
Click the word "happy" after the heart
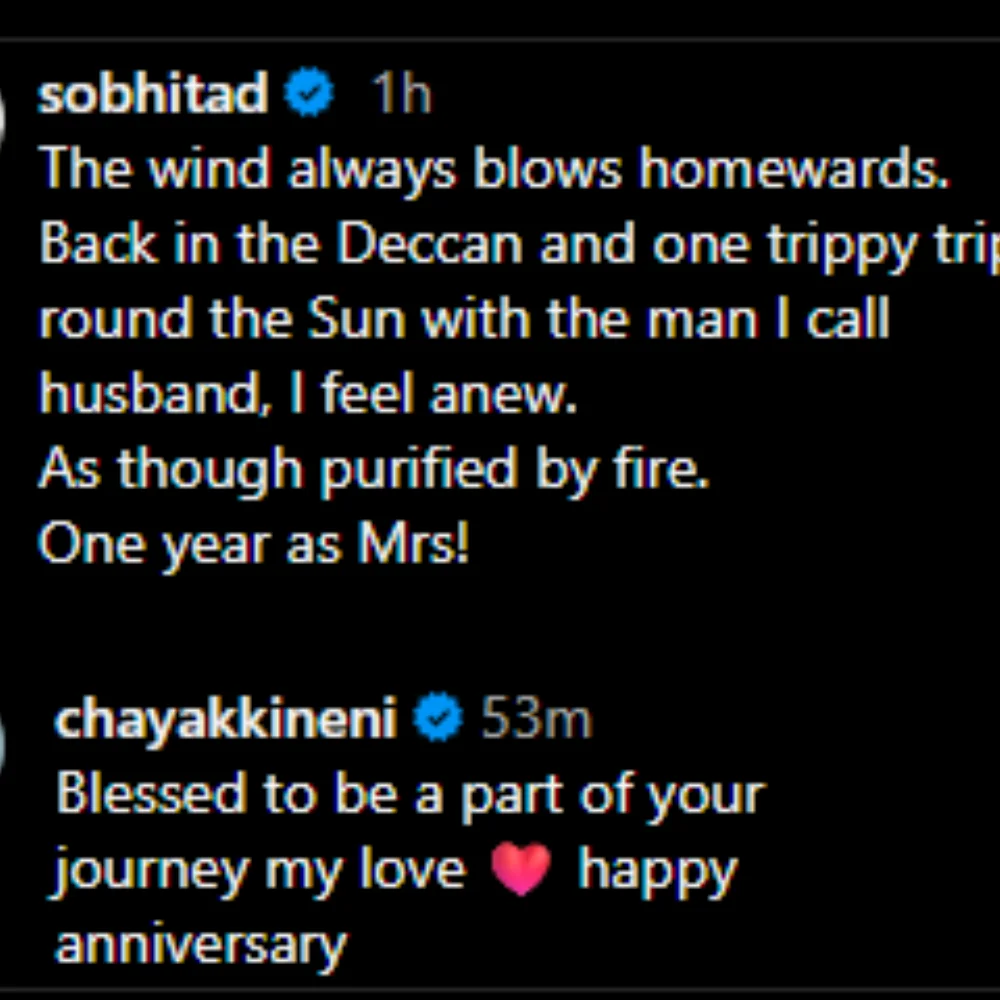point(657,872)
